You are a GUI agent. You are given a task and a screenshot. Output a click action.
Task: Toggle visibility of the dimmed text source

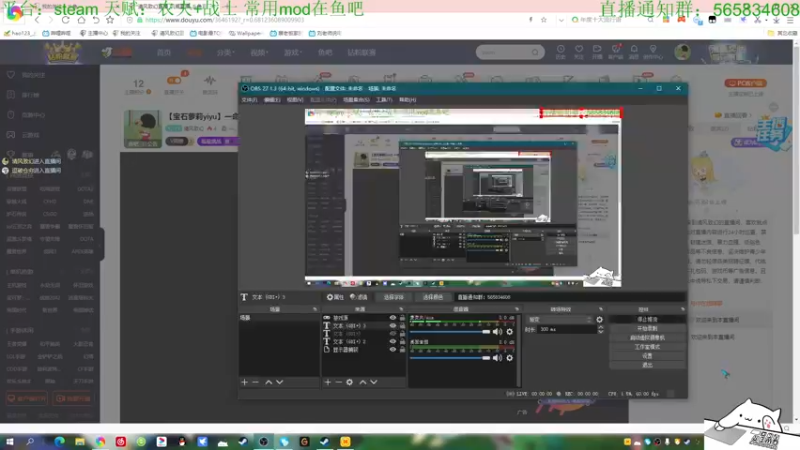[393, 334]
